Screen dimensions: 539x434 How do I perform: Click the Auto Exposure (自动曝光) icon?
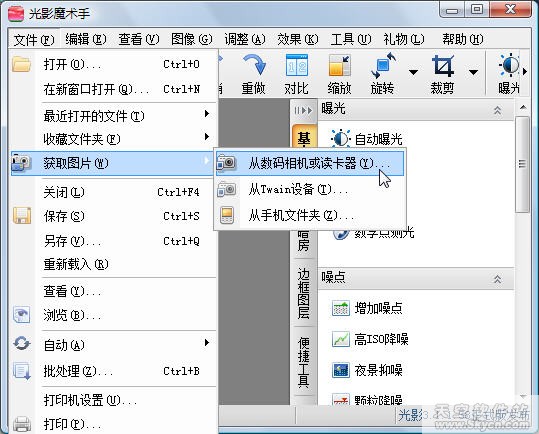tap(340, 138)
